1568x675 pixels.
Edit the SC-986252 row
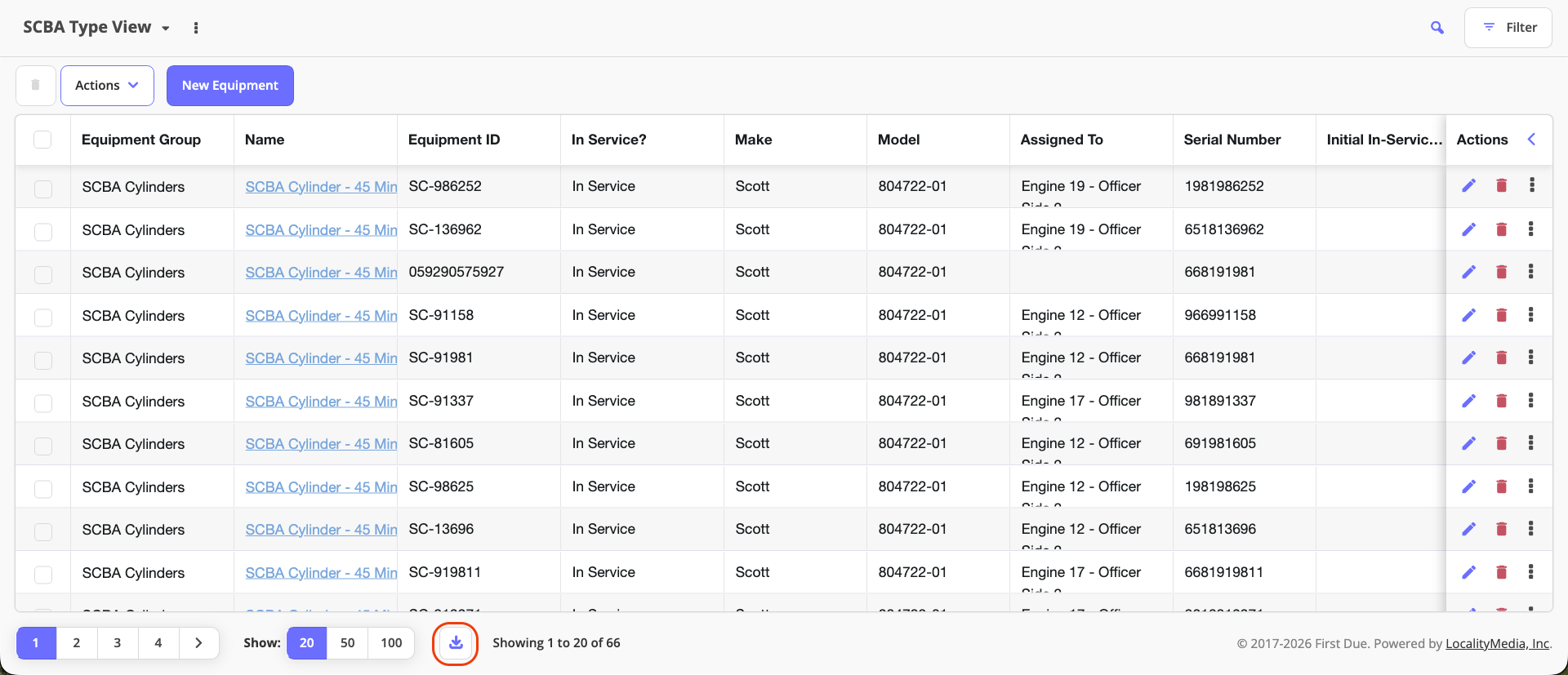(1468, 185)
